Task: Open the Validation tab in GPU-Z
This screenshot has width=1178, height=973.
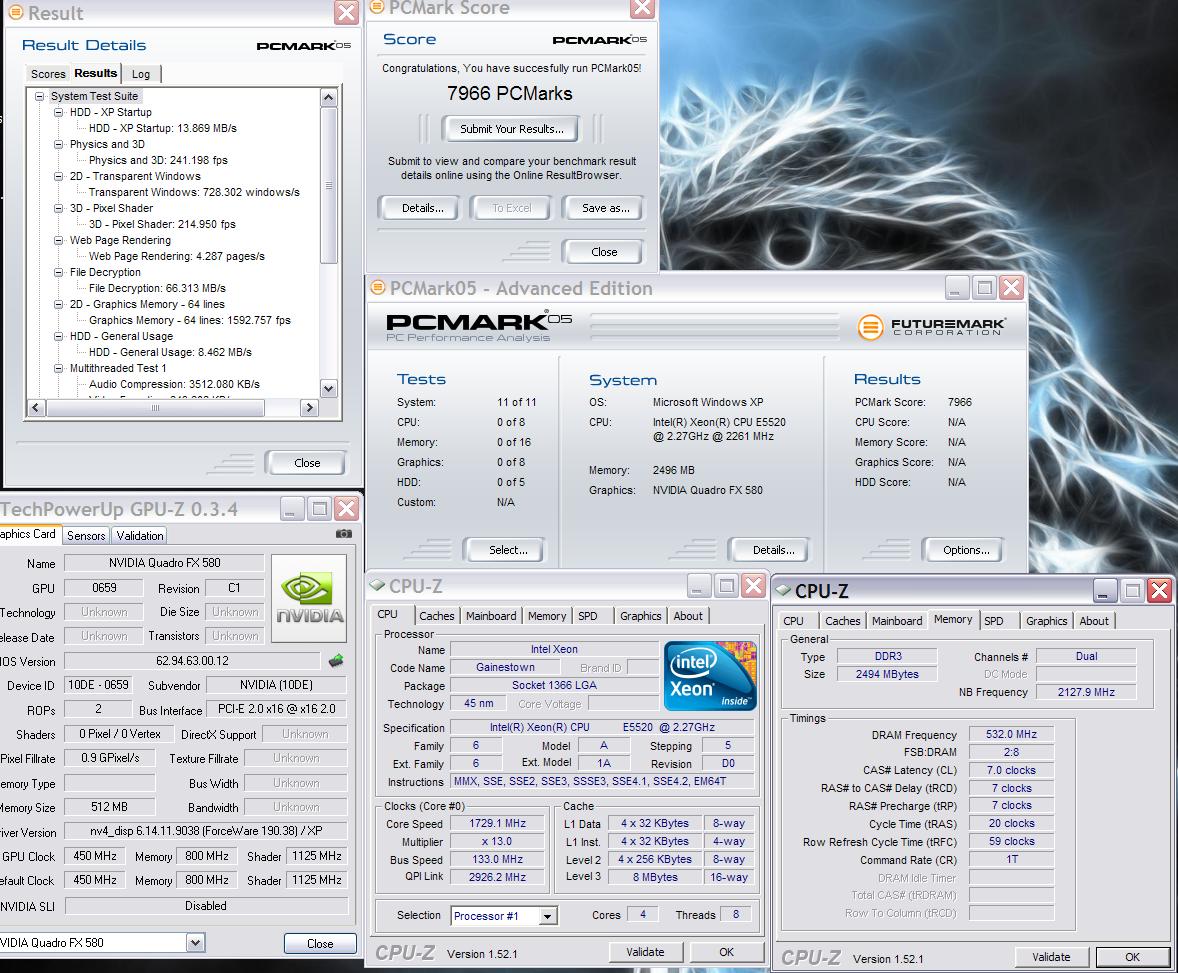Action: (x=140, y=536)
